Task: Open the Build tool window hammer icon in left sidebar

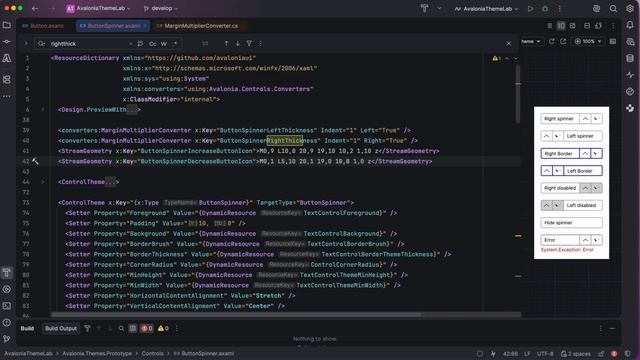Action: [7, 272]
